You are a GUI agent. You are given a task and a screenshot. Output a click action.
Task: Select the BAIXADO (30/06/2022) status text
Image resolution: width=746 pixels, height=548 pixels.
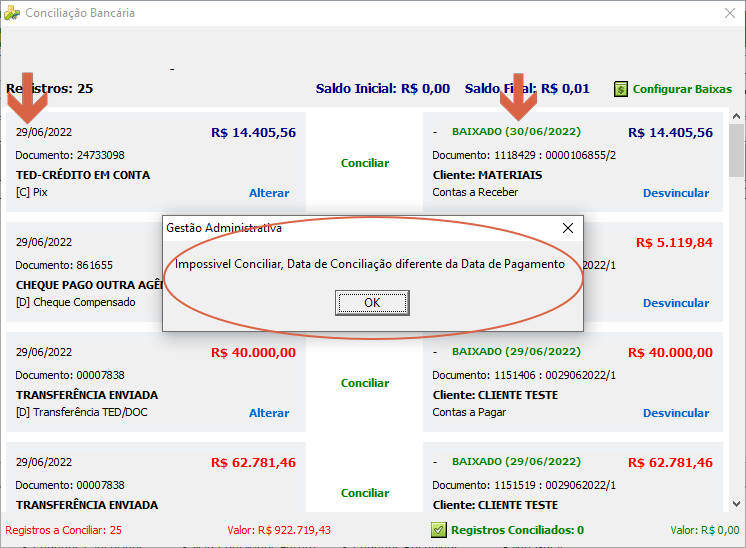[x=516, y=131]
